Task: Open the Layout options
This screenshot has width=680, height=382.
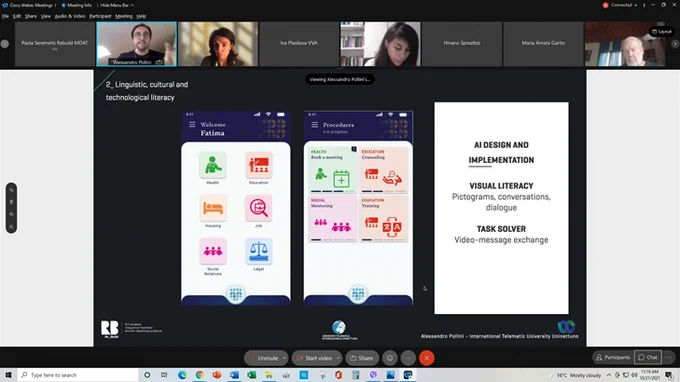Action: click(661, 31)
